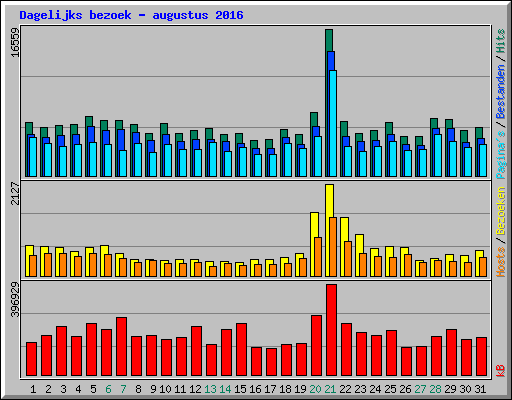
Task: Click green weekend day label "6"
Action: click(108, 389)
